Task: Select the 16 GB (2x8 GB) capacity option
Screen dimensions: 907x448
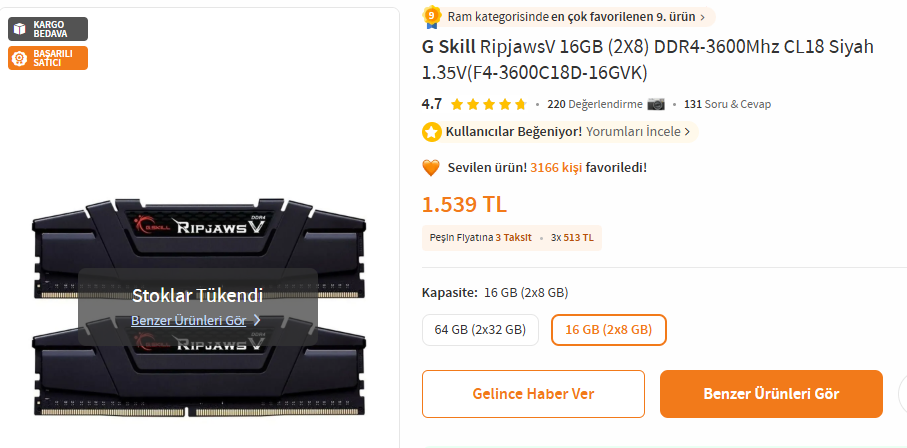Action: 609,330
